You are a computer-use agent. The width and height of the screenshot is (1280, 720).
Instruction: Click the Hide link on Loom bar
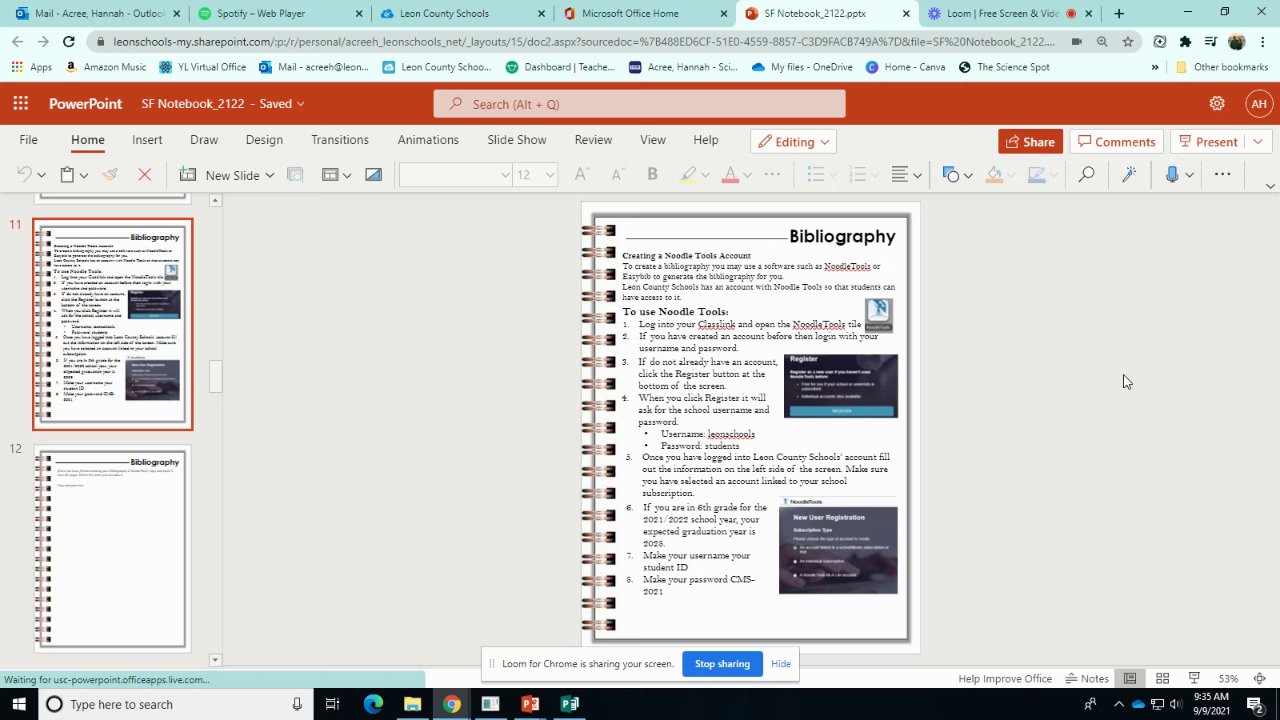pyautogui.click(x=781, y=664)
